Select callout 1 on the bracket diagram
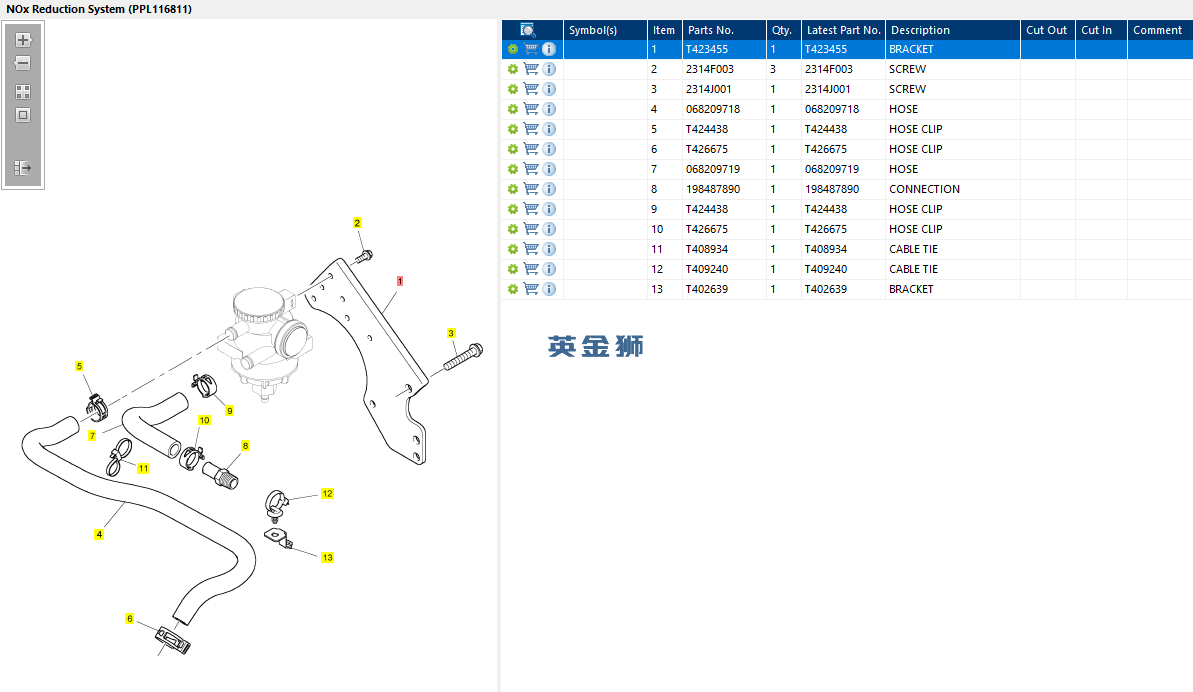The width and height of the screenshot is (1193, 692). 399,281
